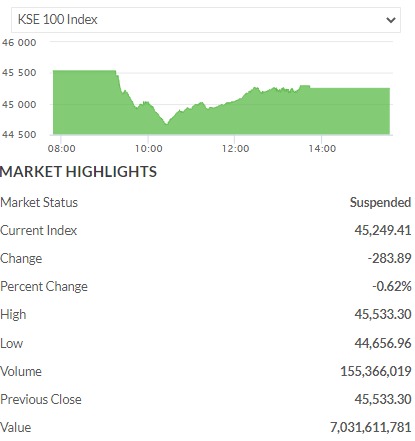Click the Current Index value 45,249.41

pos(383,230)
